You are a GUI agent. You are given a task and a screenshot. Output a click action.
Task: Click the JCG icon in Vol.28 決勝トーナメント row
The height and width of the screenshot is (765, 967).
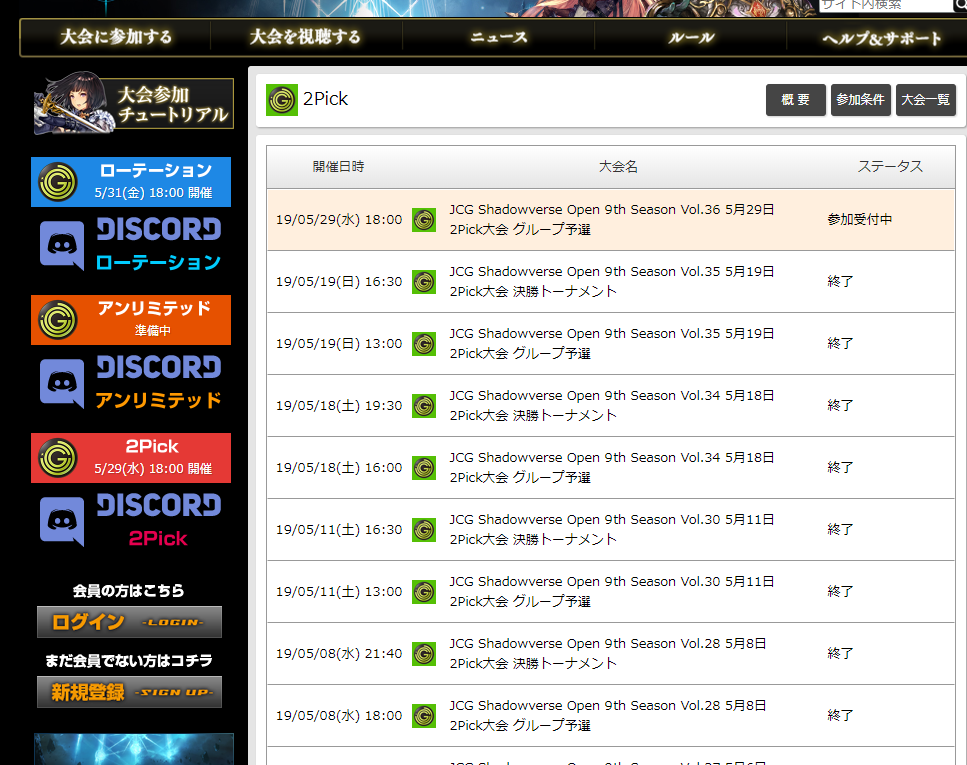point(424,654)
